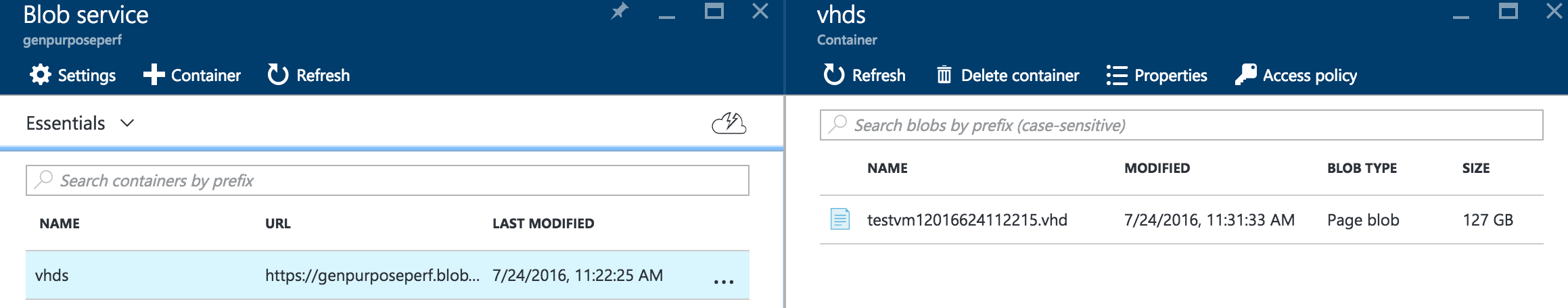Sort containers by LAST MODIFIED column

point(543,224)
